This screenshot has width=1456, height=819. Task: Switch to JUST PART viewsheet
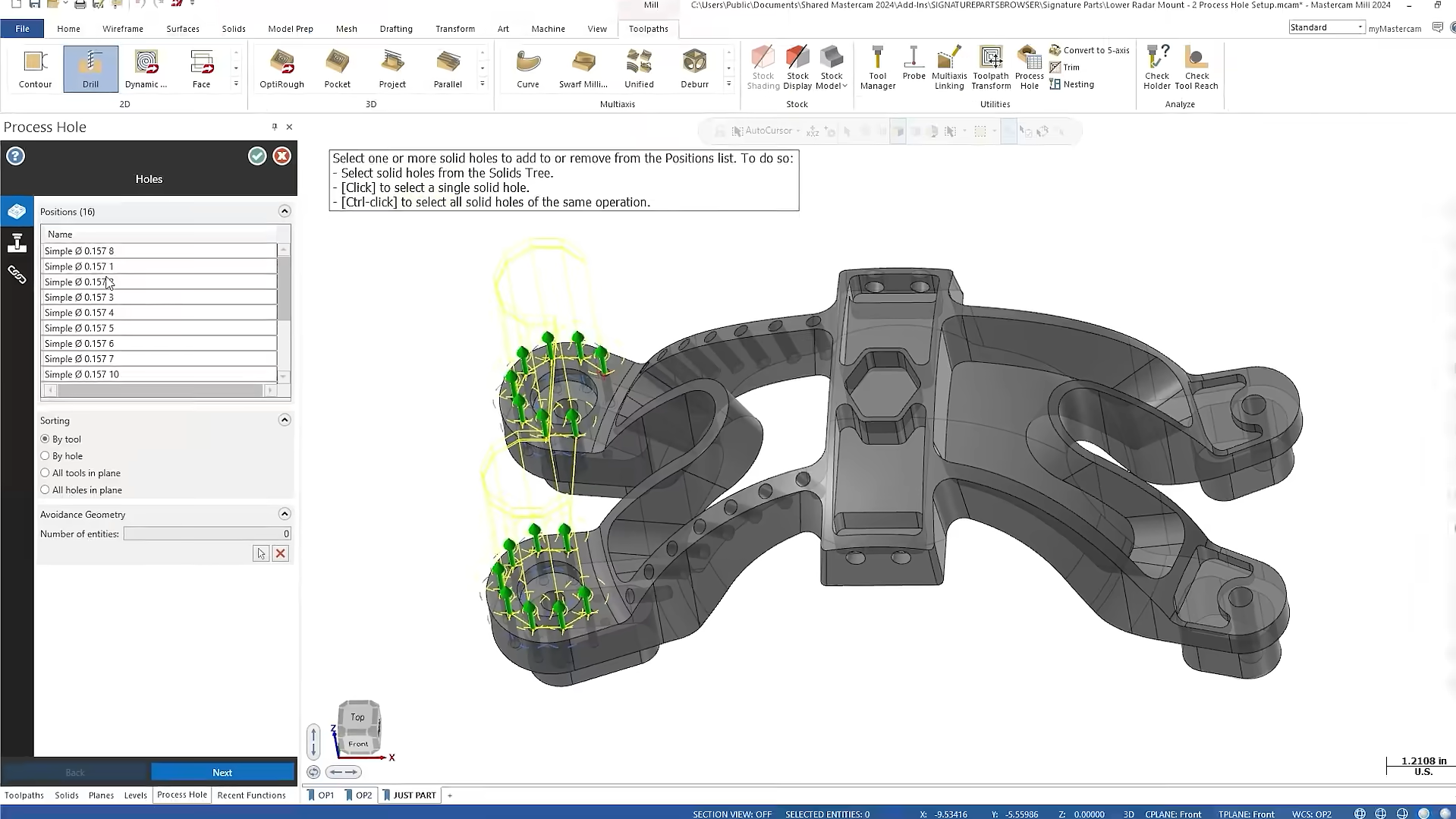[x=410, y=795]
